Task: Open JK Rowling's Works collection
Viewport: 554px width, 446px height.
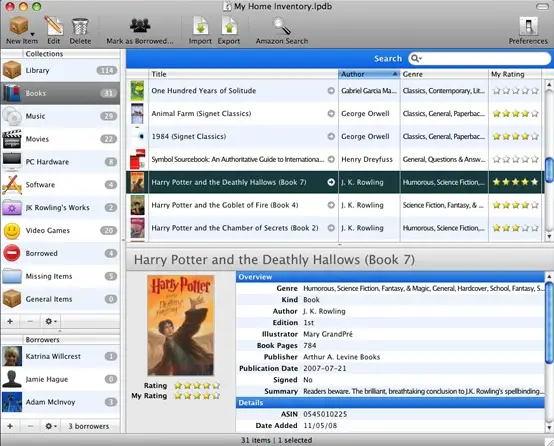Action: [60, 207]
